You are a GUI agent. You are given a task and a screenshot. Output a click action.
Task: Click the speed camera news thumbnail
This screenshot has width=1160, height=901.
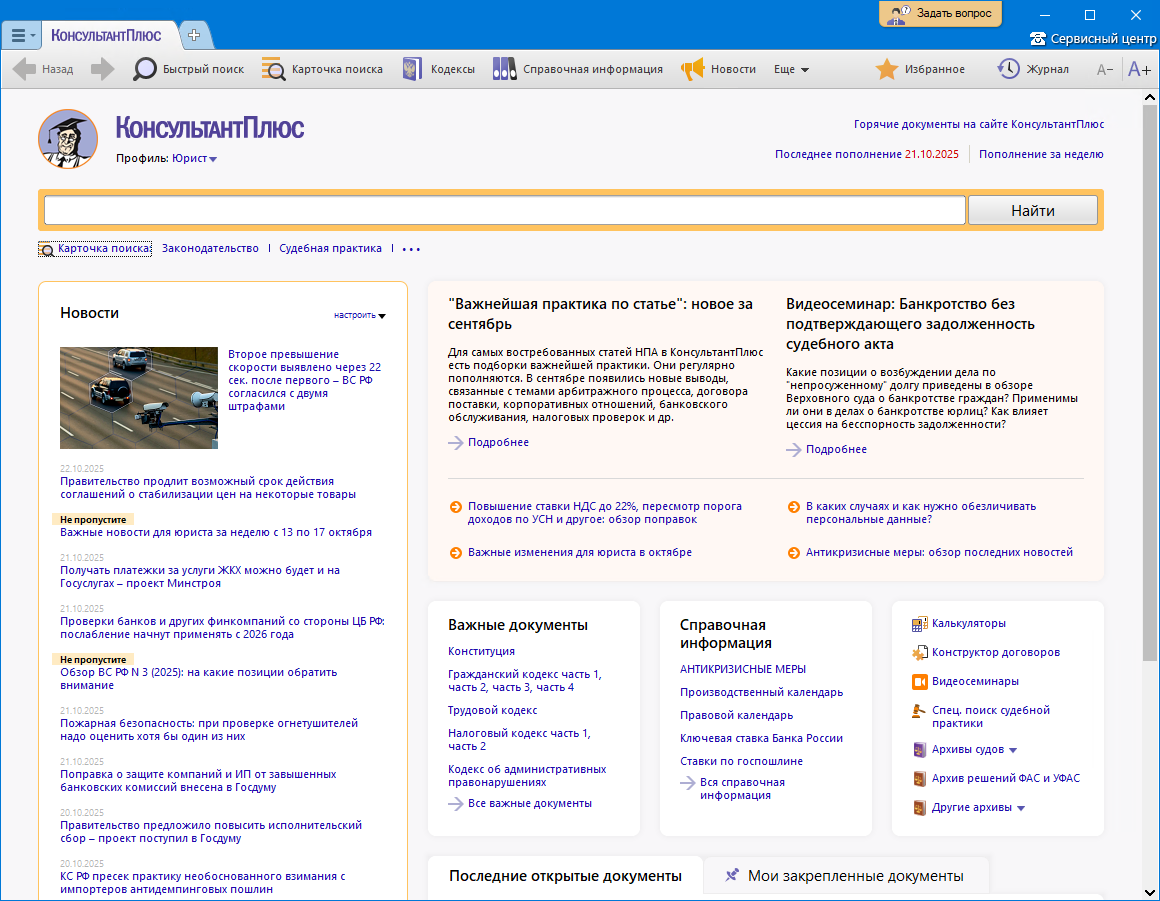139,397
